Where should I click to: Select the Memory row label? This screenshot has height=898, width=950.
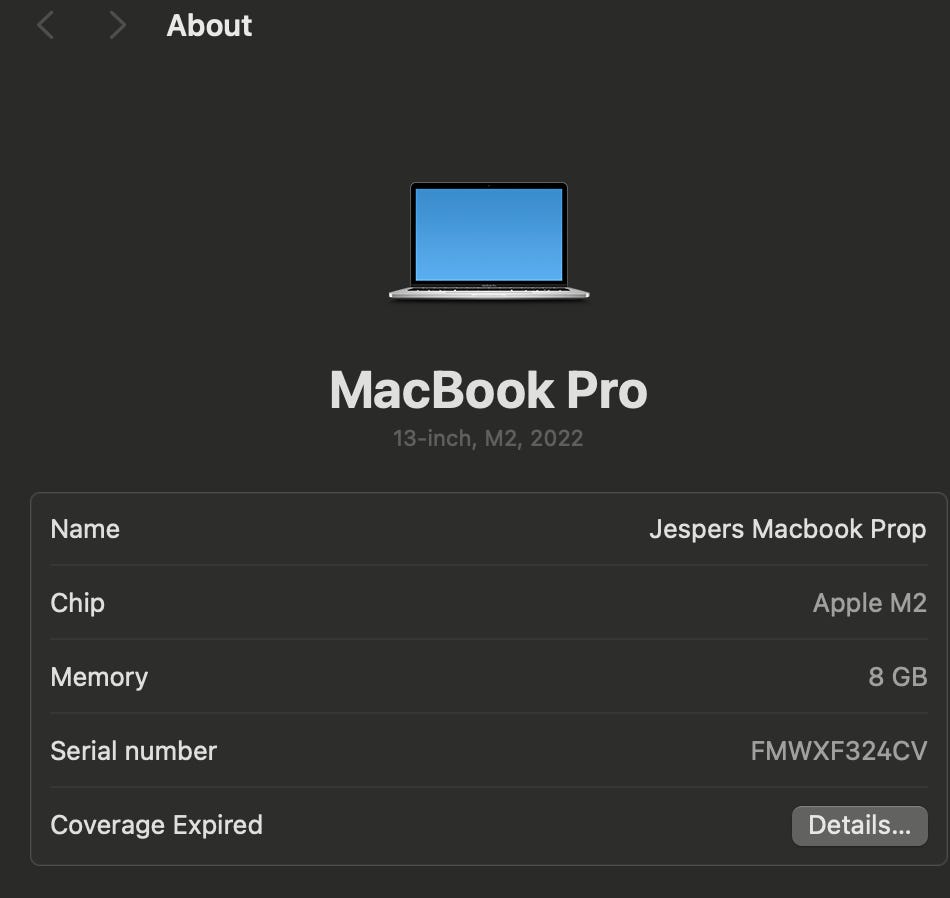click(x=99, y=677)
